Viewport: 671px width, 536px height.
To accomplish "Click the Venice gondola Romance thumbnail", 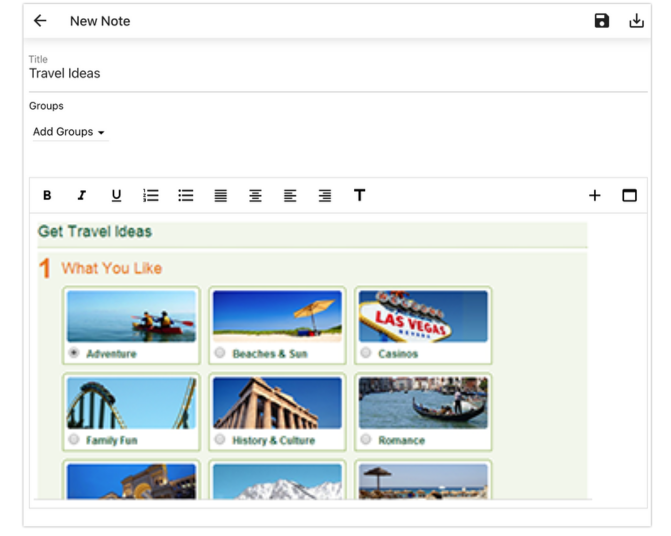I will (423, 403).
